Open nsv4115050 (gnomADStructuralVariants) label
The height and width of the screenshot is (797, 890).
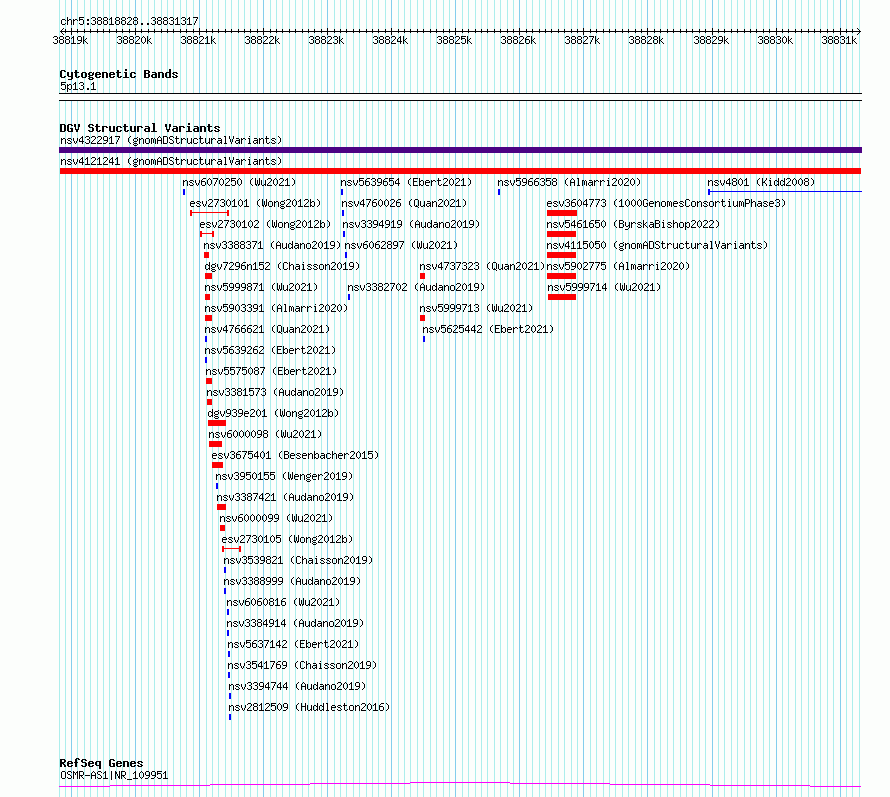657,245
